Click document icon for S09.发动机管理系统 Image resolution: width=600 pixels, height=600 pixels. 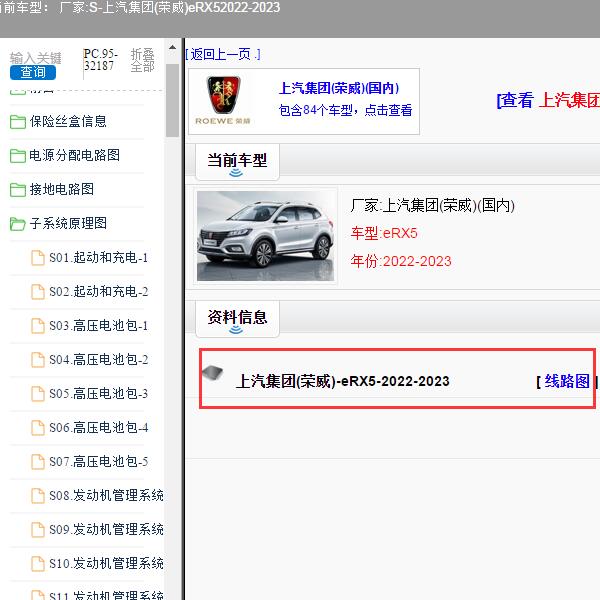pos(38,530)
